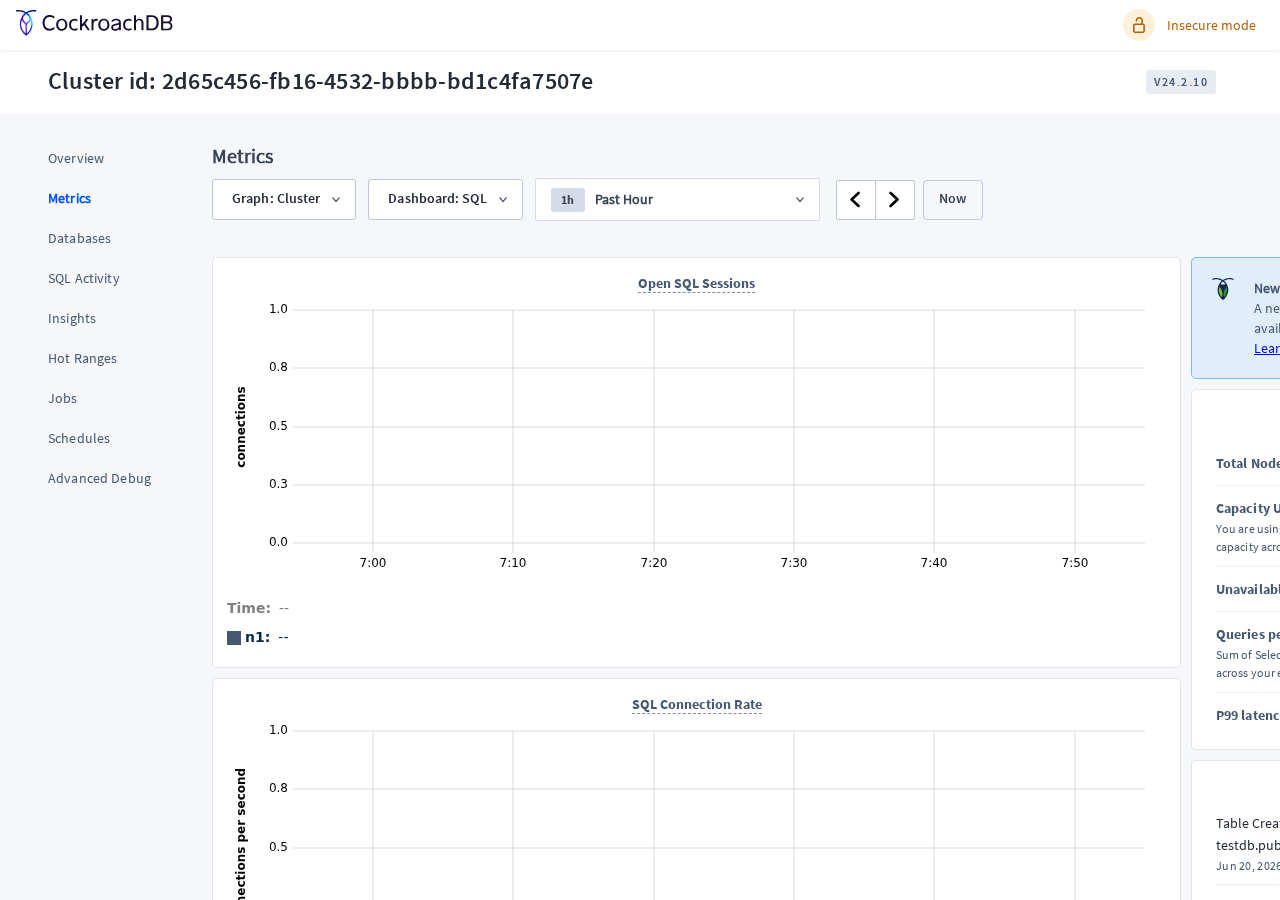
Task: Click the Metrics page heading
Action: tap(243, 156)
